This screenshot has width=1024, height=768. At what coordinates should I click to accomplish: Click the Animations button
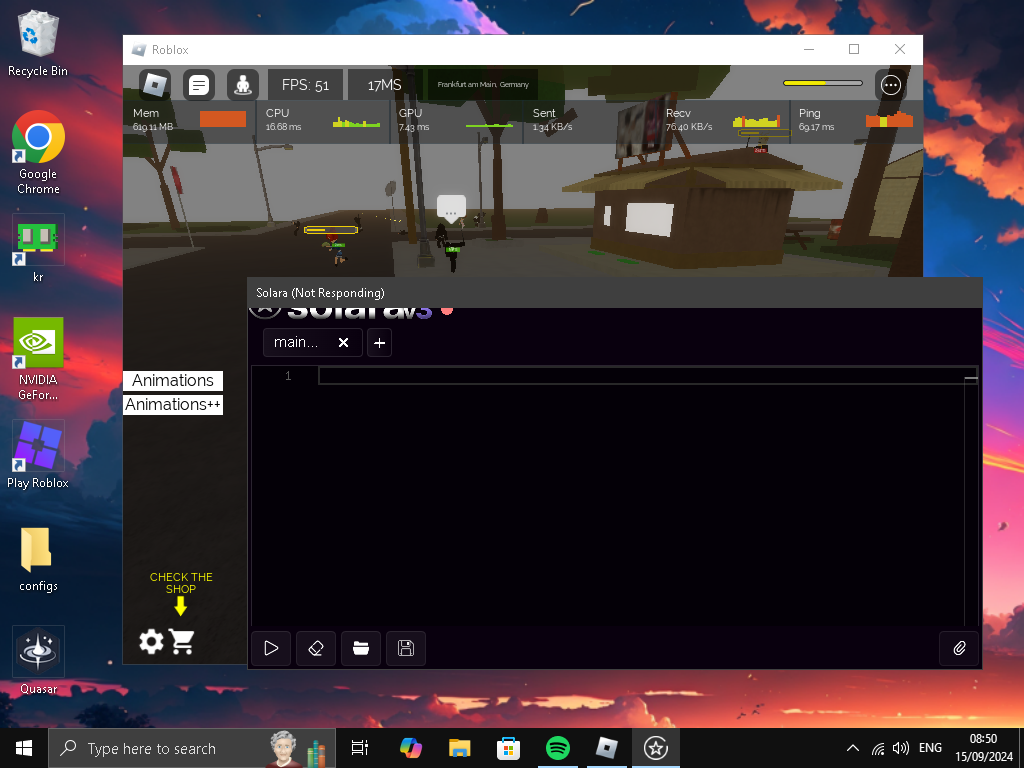click(x=173, y=381)
